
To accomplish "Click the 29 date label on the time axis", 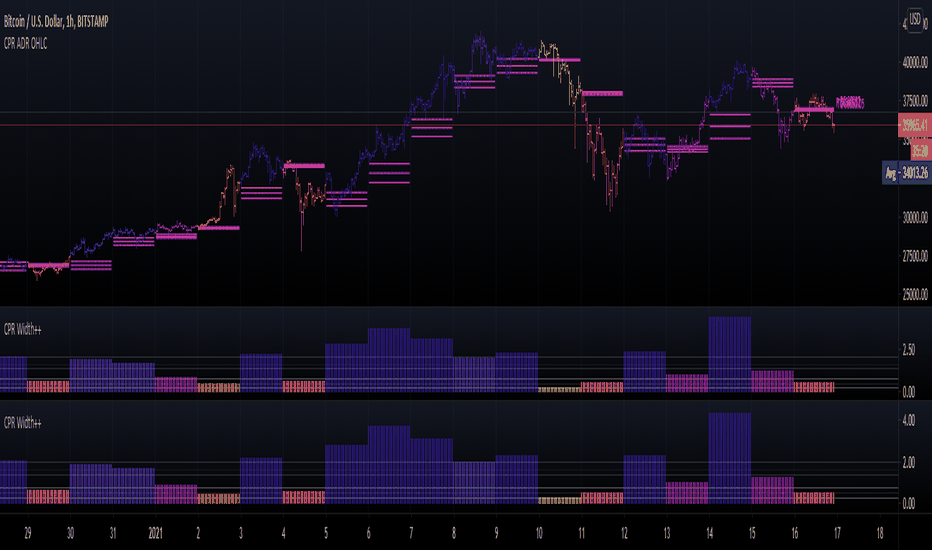I will click(27, 533).
